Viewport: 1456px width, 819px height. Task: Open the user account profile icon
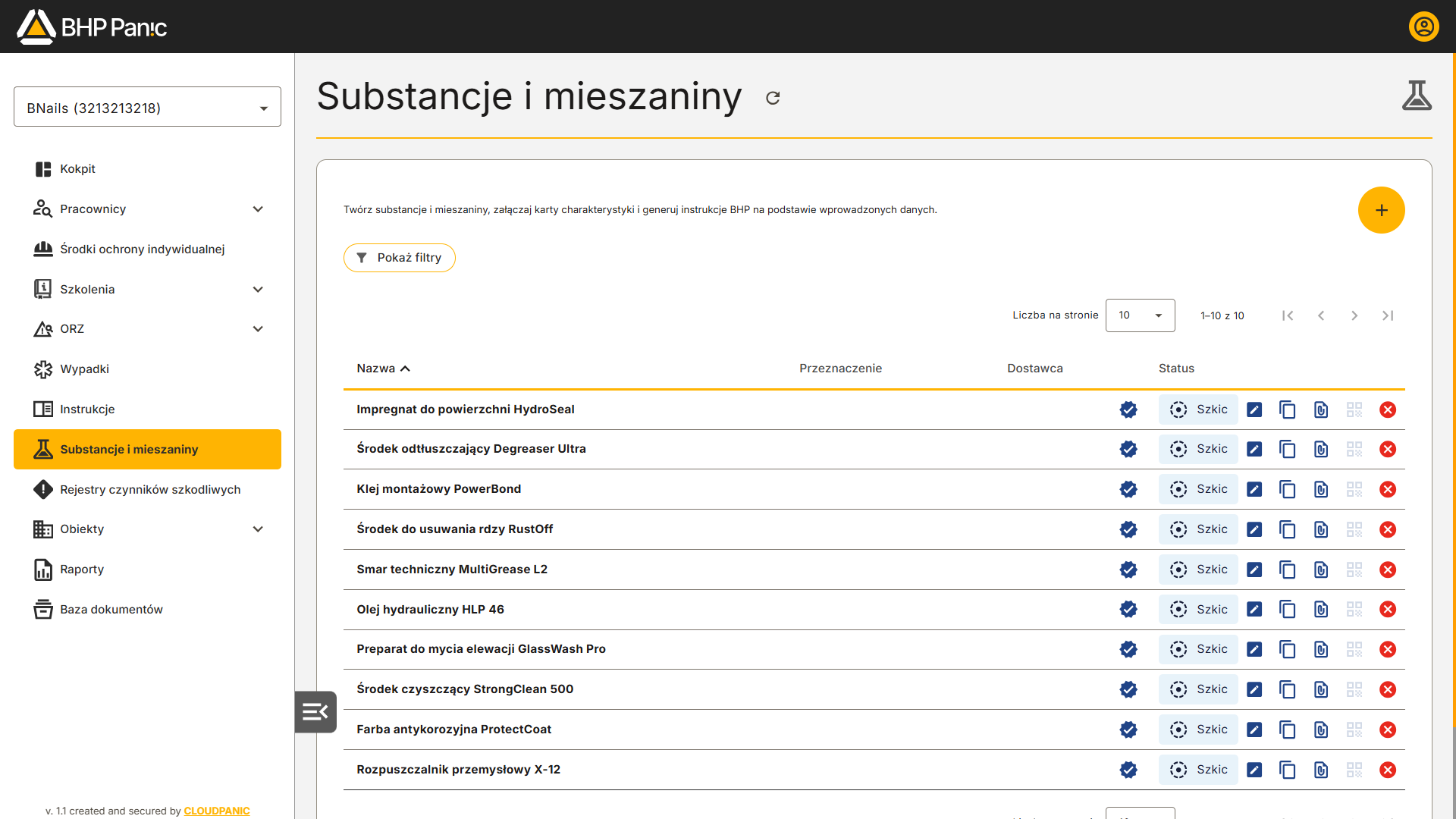pos(1423,27)
